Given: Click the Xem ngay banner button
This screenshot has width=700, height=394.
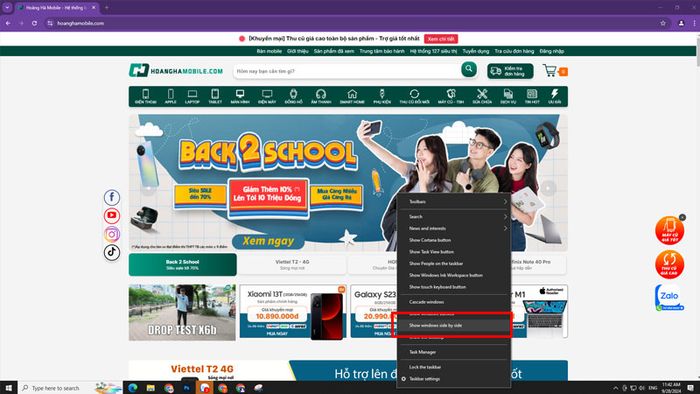Looking at the screenshot, I should [x=268, y=241].
